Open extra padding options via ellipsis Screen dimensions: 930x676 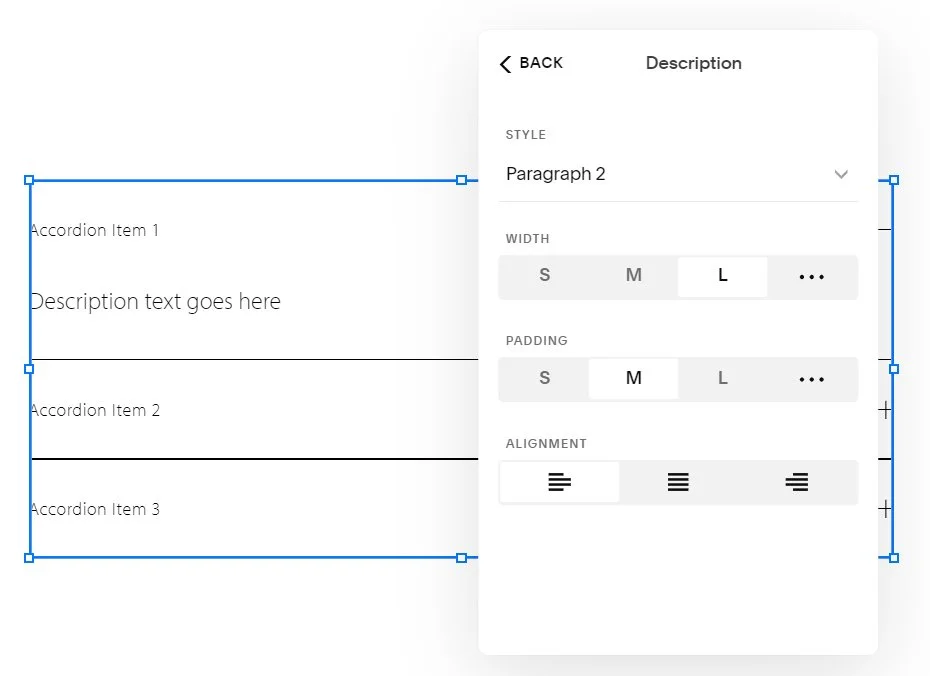pos(811,379)
